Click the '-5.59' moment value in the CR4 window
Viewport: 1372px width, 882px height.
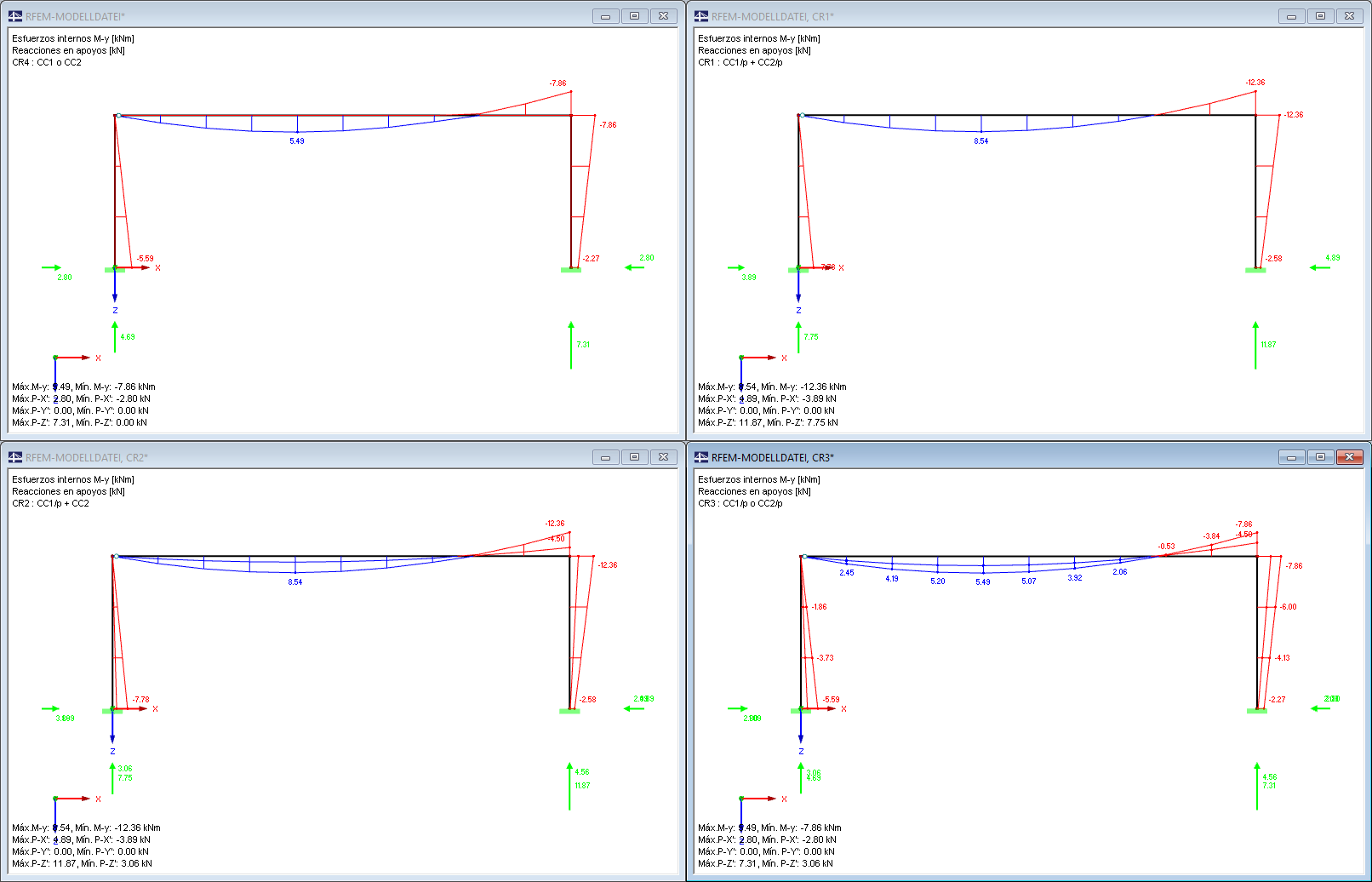coord(146,259)
